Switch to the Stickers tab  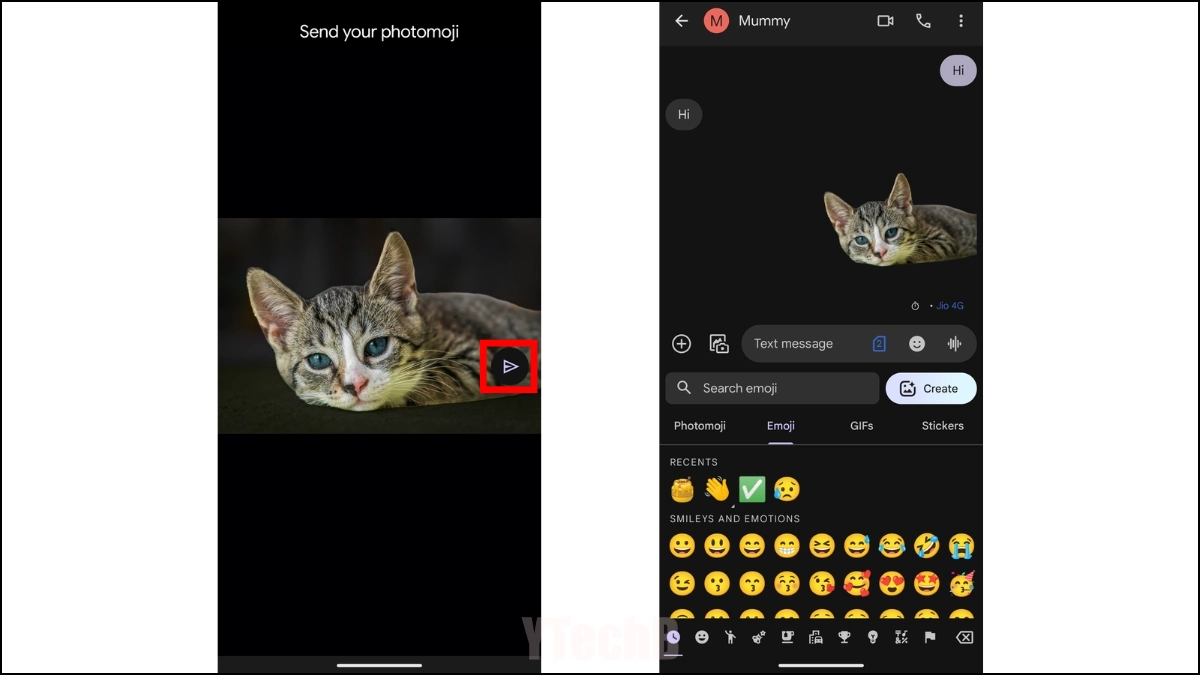pyautogui.click(x=943, y=426)
